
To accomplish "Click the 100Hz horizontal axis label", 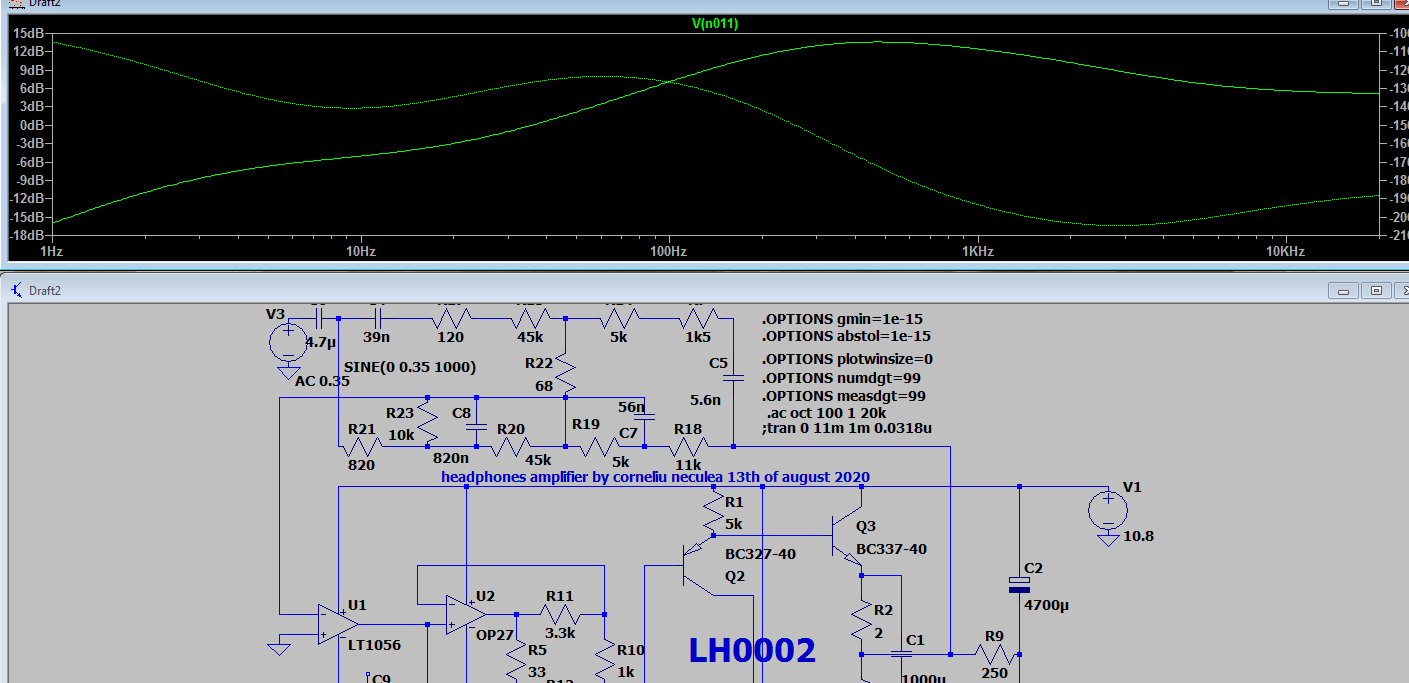I will pyautogui.click(x=668, y=251).
